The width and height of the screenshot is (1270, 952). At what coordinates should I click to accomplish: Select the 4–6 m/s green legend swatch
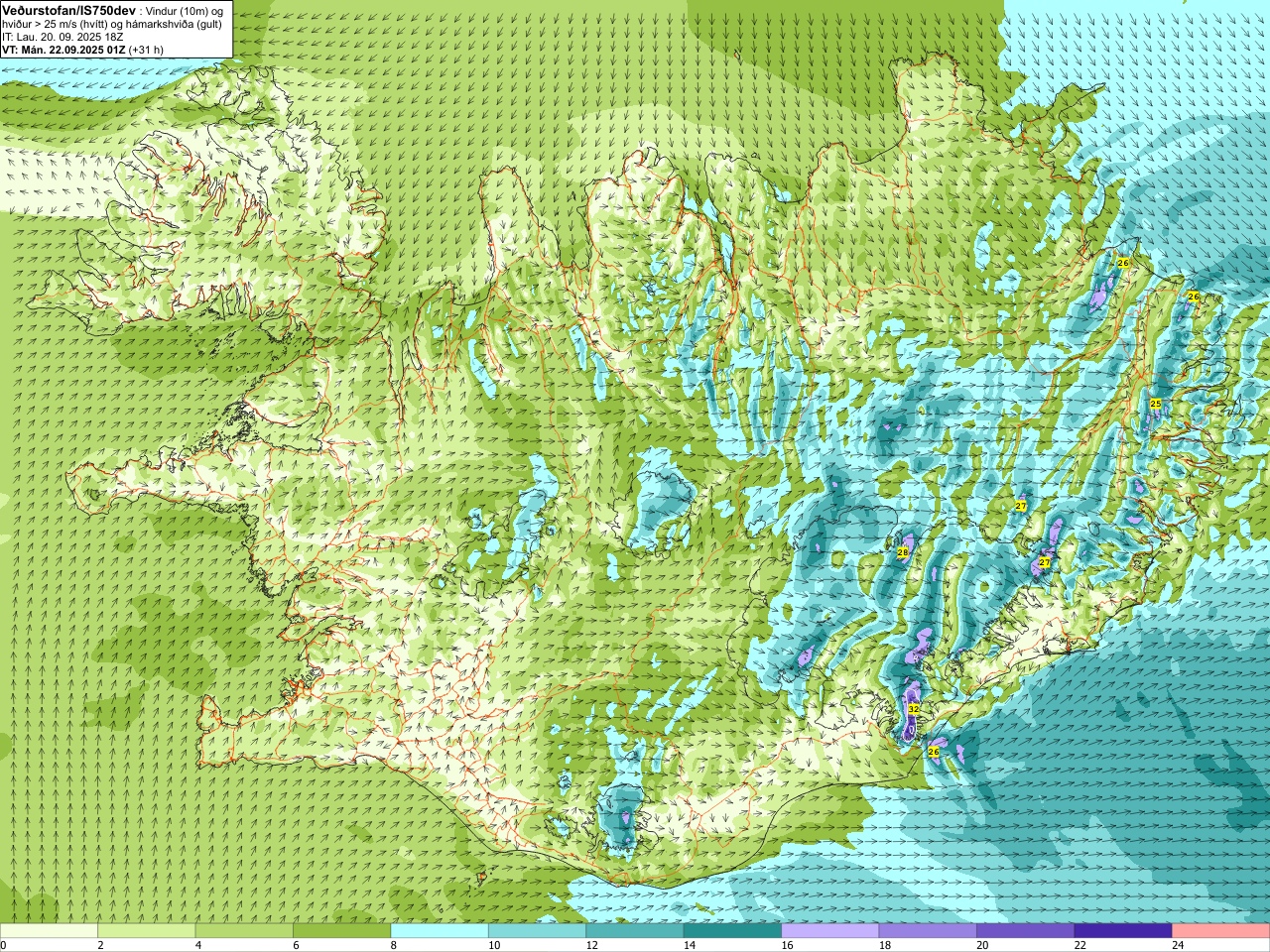pos(244,931)
